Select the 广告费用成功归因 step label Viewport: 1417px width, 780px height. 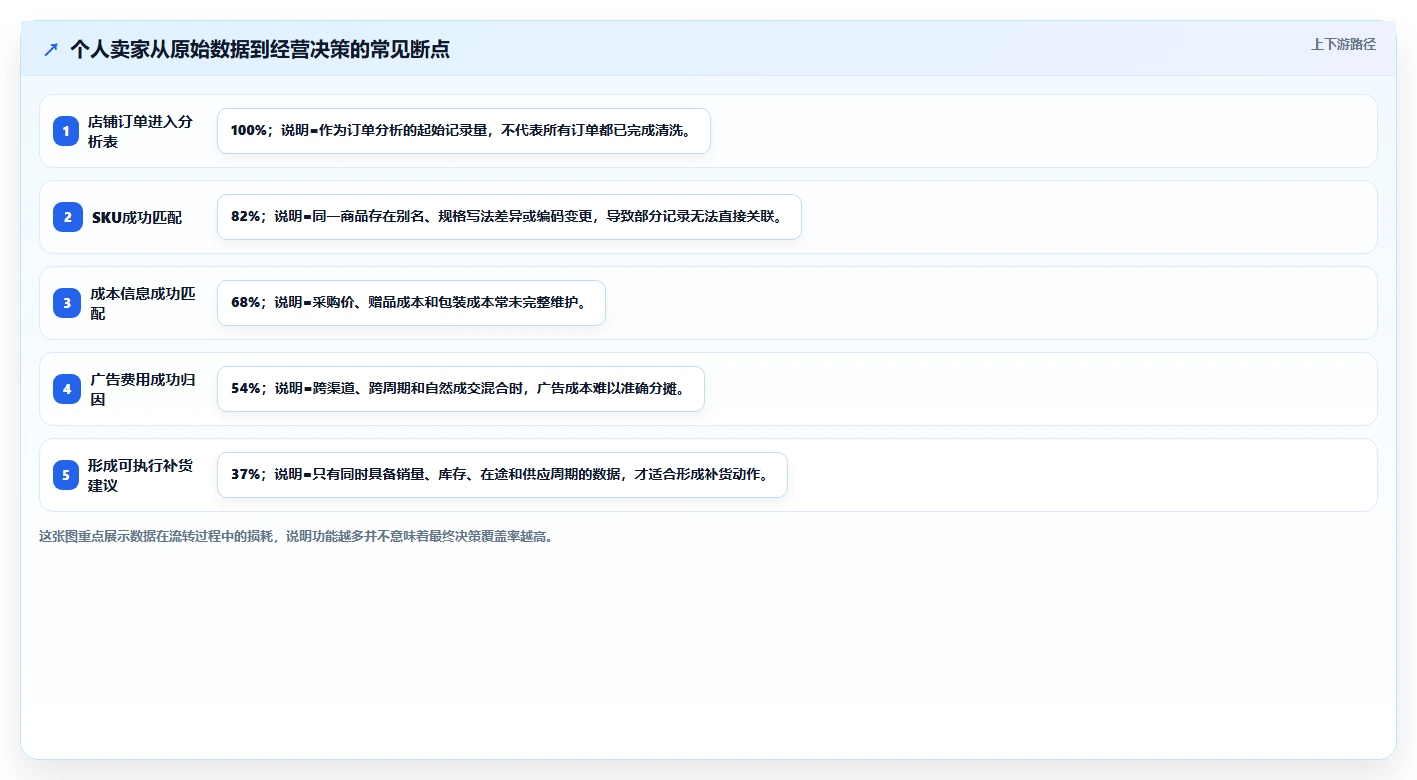point(143,389)
